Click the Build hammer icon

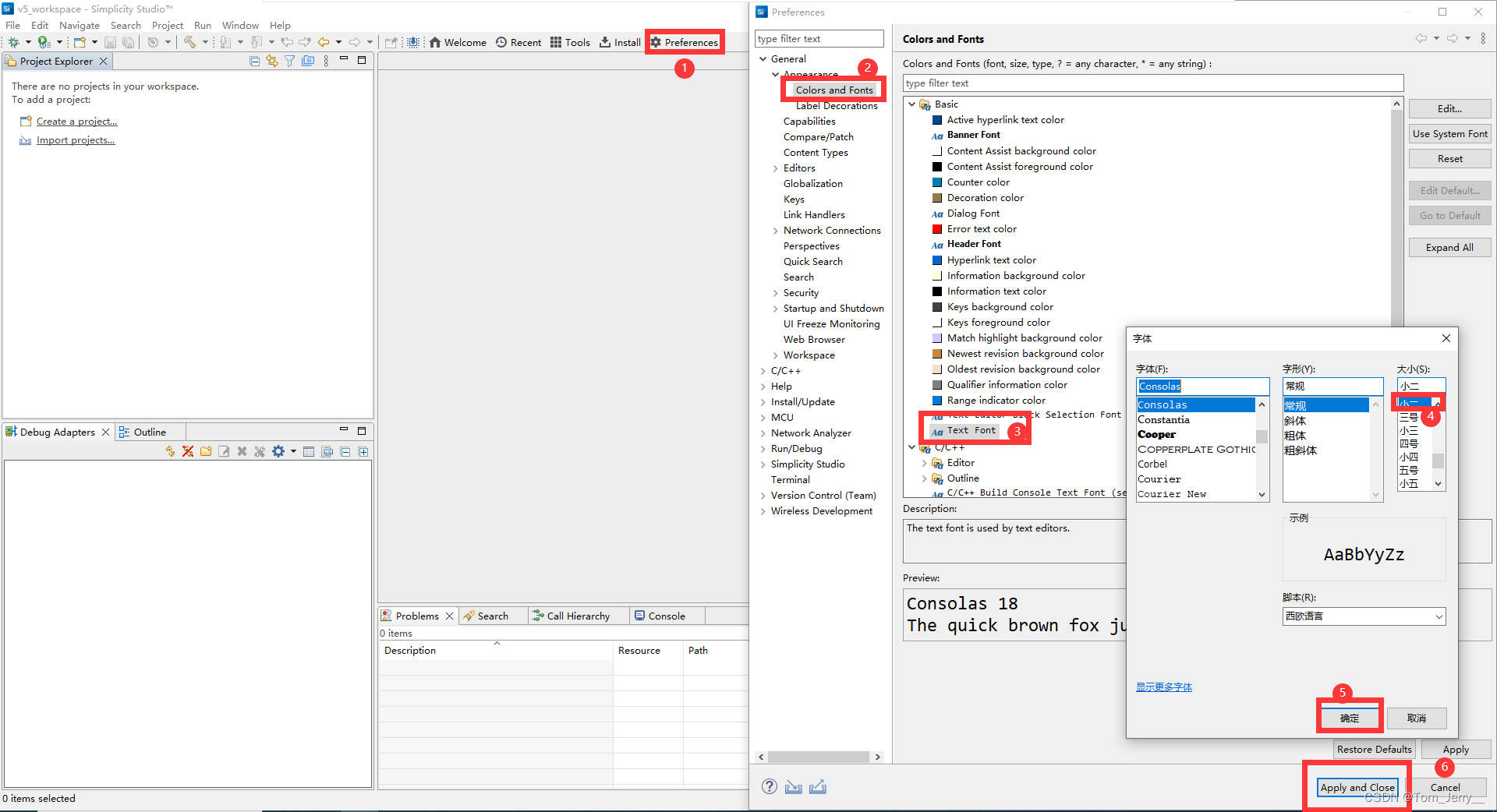tap(192, 42)
